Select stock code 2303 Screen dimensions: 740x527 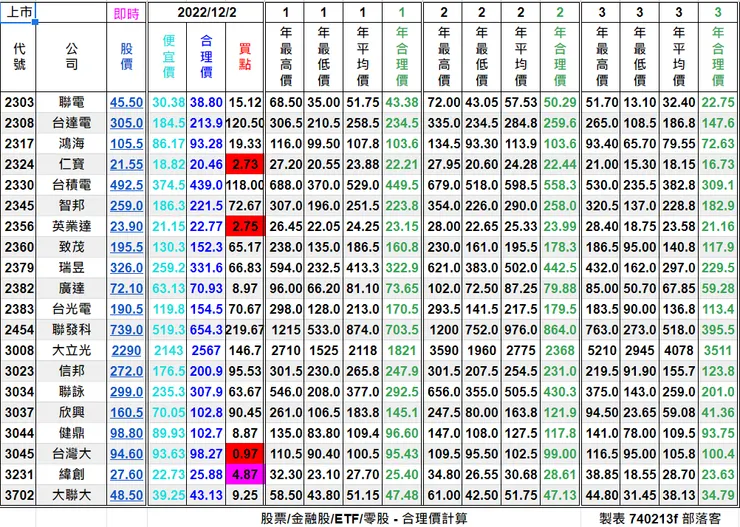(19, 102)
